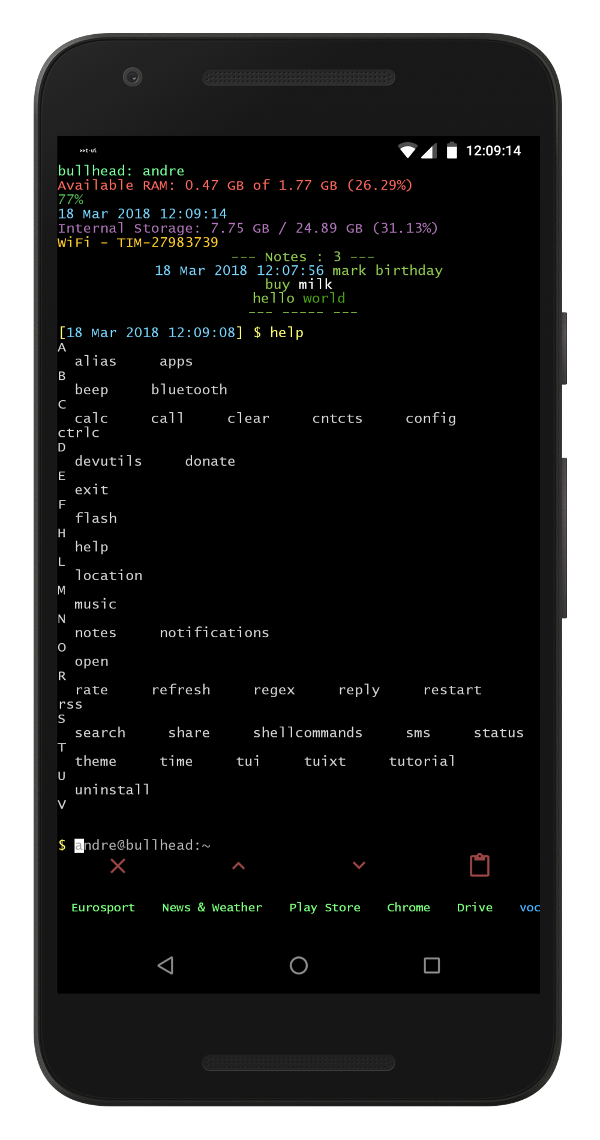Select the 'flash' command
Viewport: 600px width, 1140px height.
(x=95, y=518)
